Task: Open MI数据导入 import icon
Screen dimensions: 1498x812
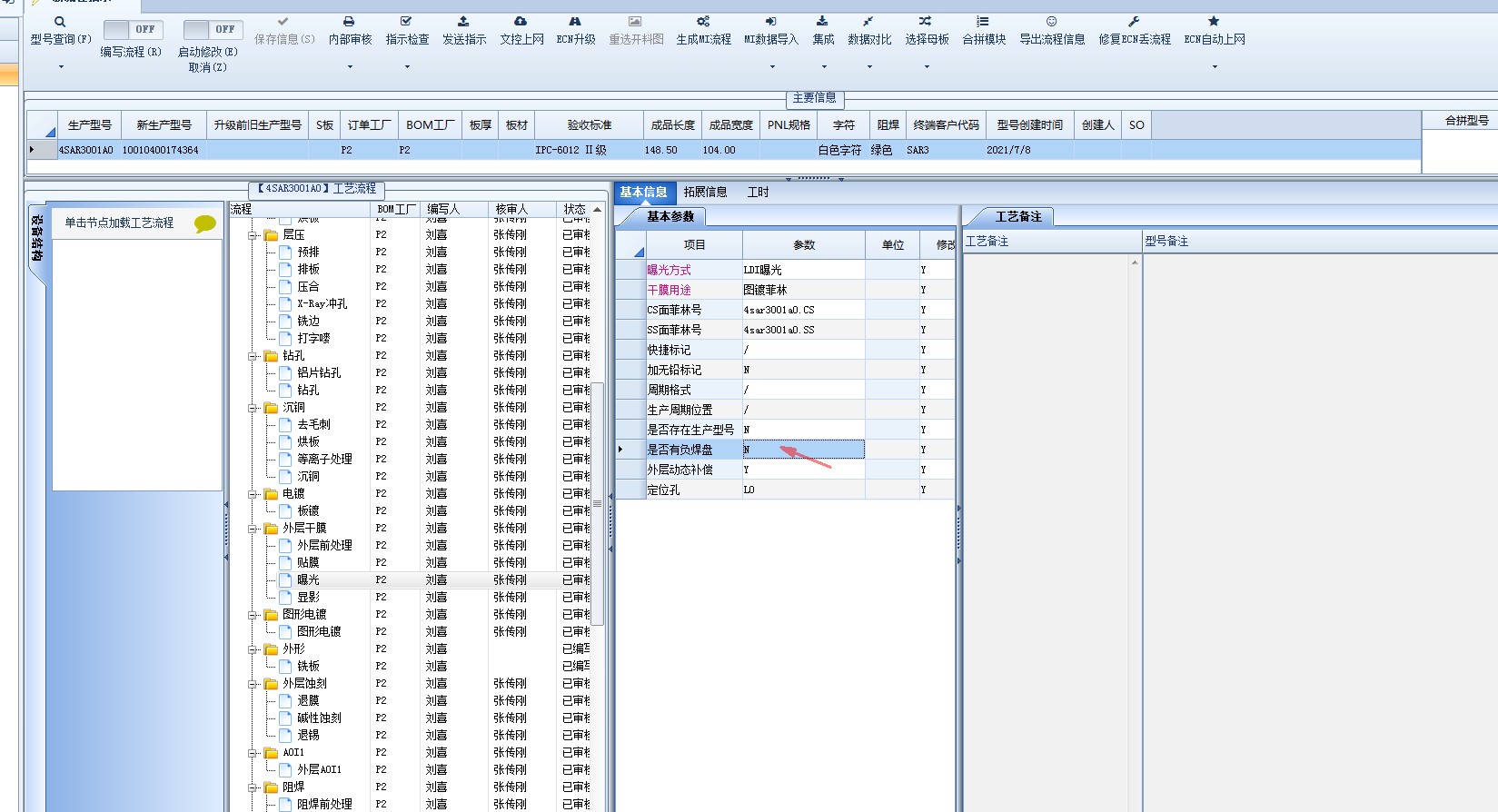Action: point(770,21)
